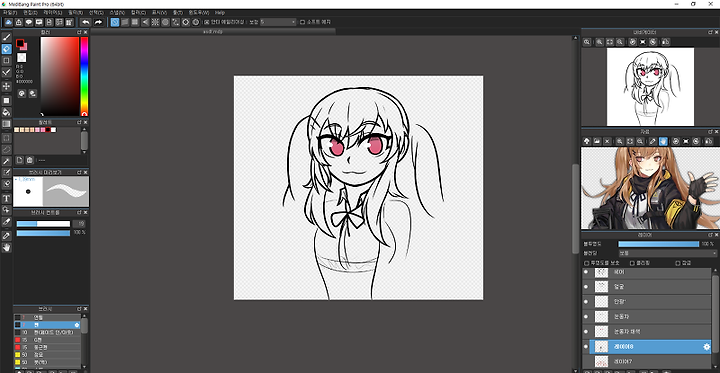This screenshot has width=720, height=373.
Task: Open color palette circle icon under RGB values
Action: (x=22, y=93)
